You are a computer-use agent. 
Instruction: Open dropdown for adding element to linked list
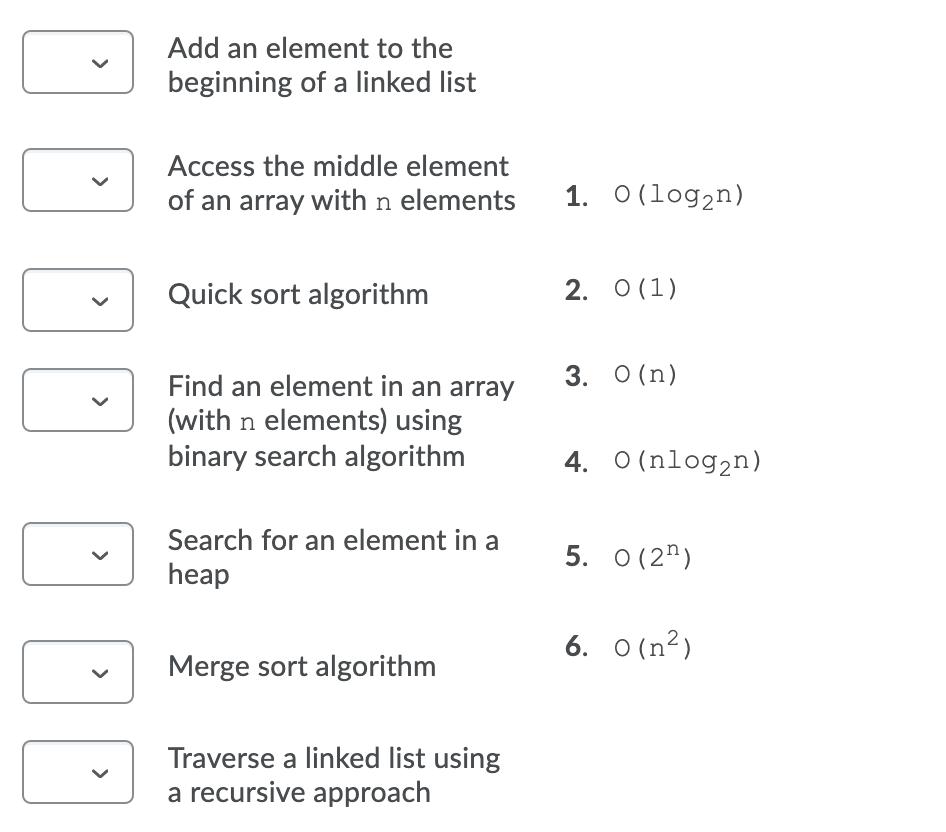tap(78, 62)
